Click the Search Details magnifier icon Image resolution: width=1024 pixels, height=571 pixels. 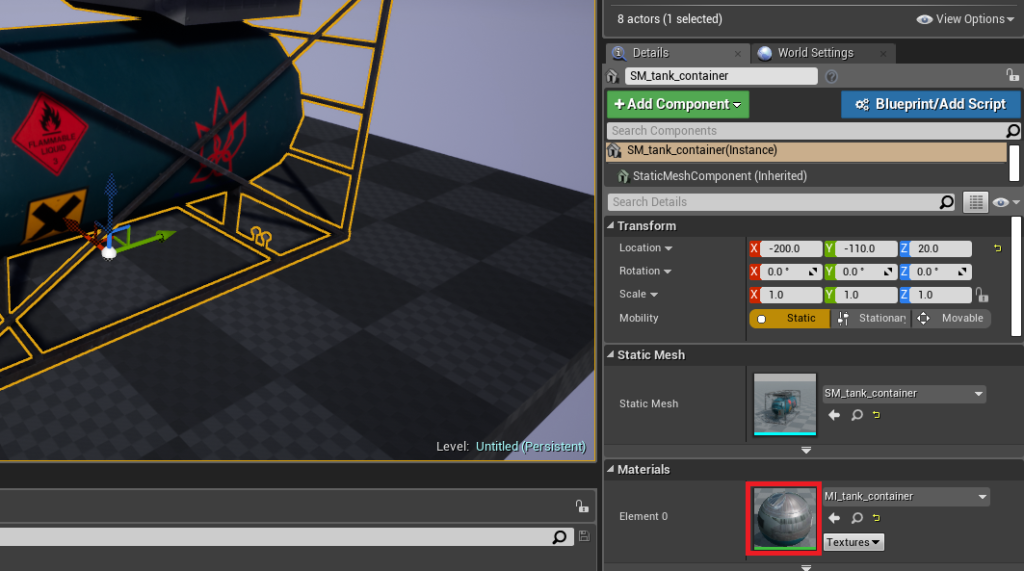[x=947, y=202]
